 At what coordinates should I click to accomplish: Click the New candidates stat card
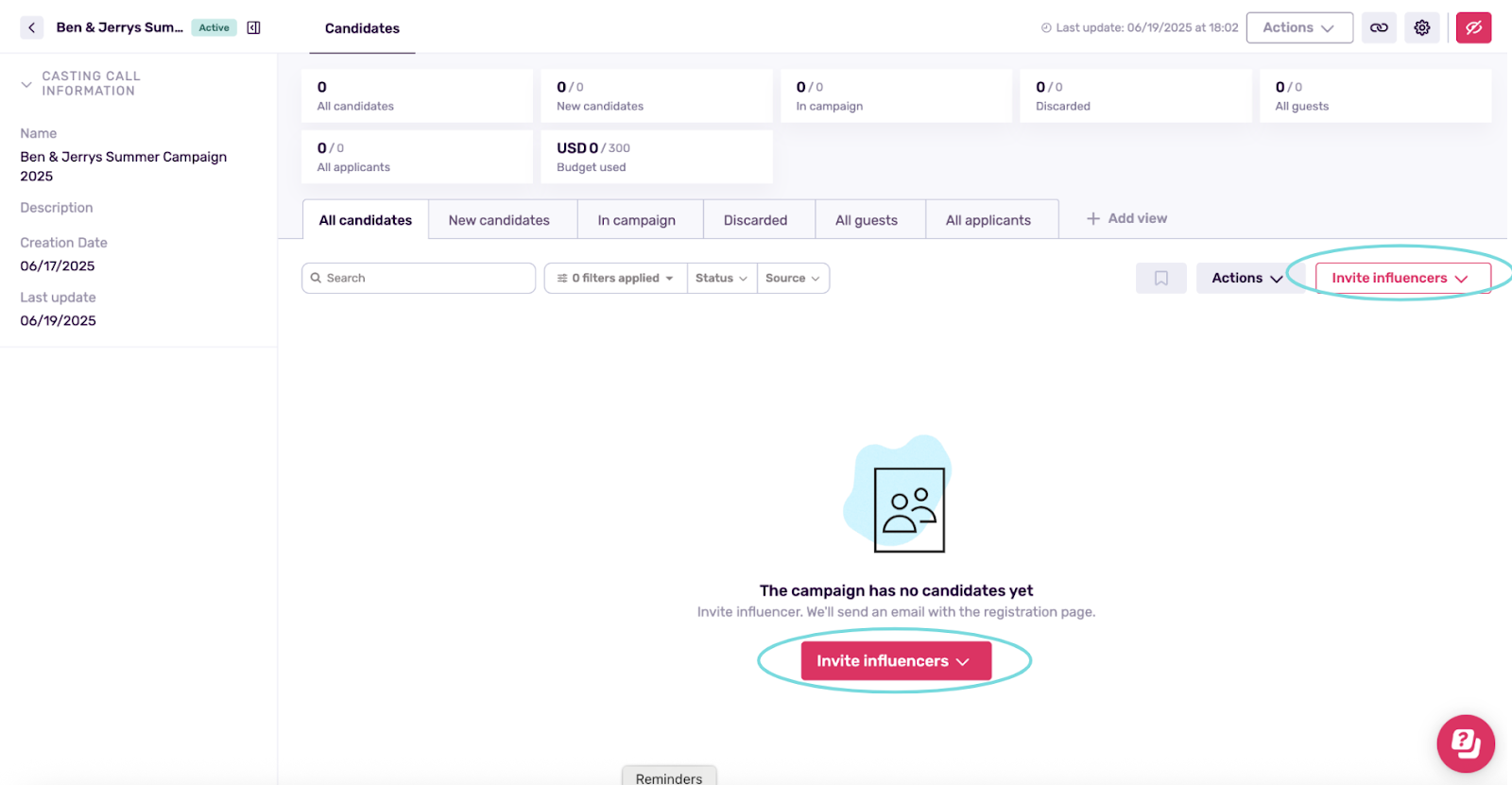pyautogui.click(x=657, y=95)
